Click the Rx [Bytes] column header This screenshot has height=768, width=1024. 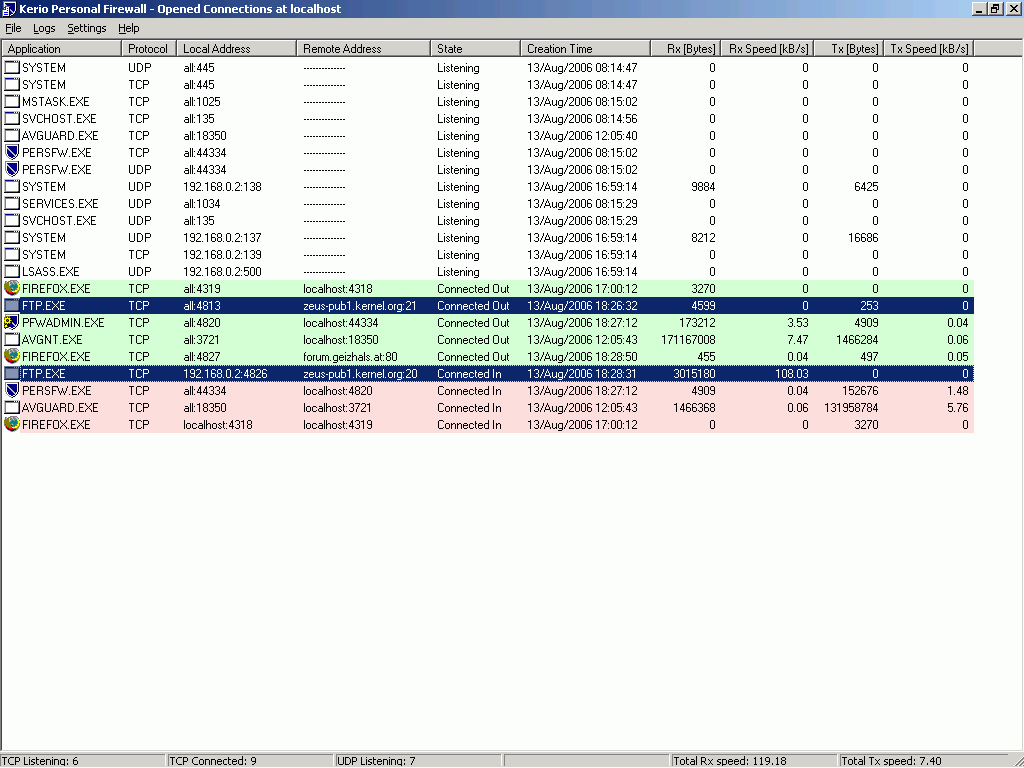(686, 48)
